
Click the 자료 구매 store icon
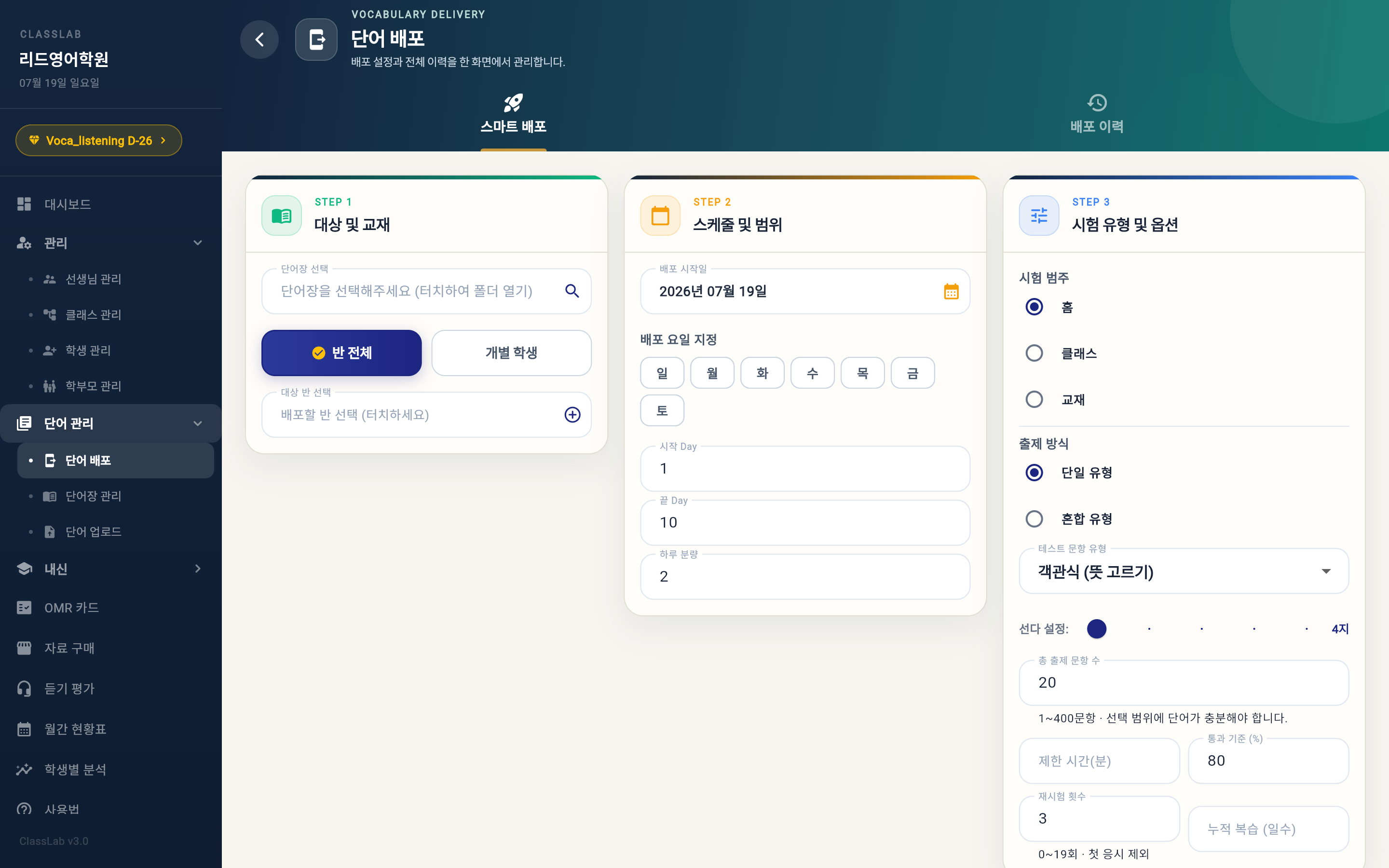tap(24, 648)
